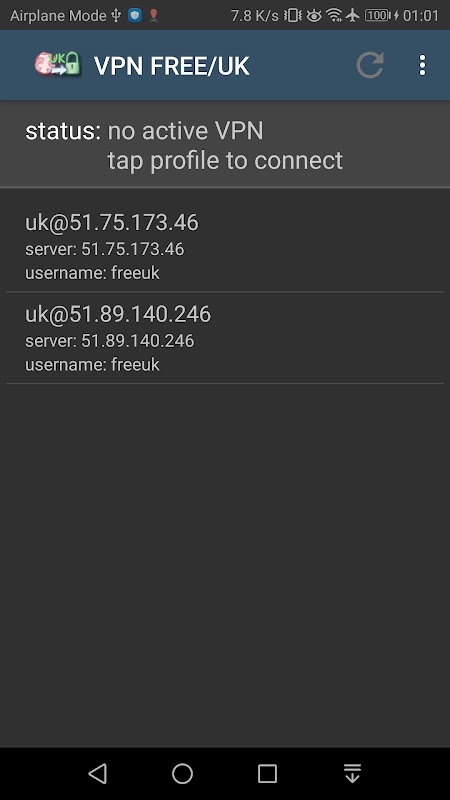Screen dimensions: 450x800
Task: Tap the vibrate mode status icon
Action: coord(293,15)
